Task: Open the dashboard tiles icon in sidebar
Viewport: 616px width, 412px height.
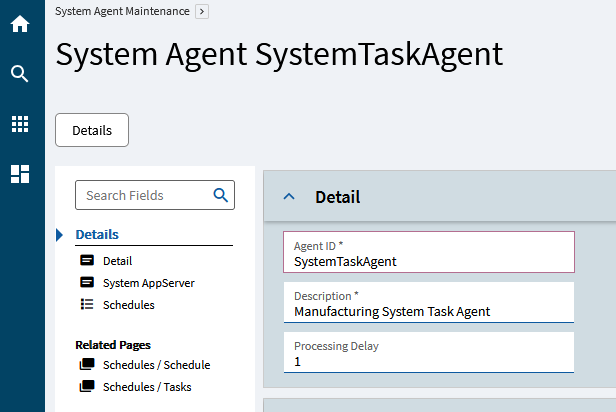Action: 20,174
